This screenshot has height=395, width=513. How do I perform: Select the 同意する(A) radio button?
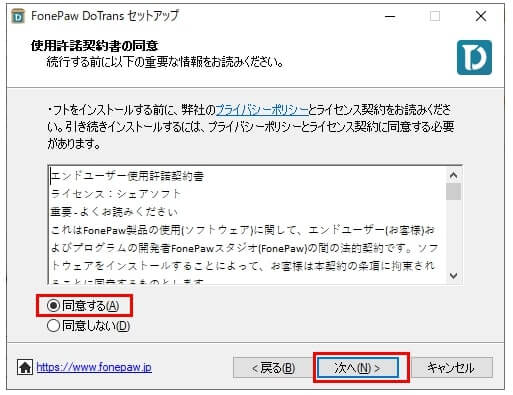pos(53,305)
